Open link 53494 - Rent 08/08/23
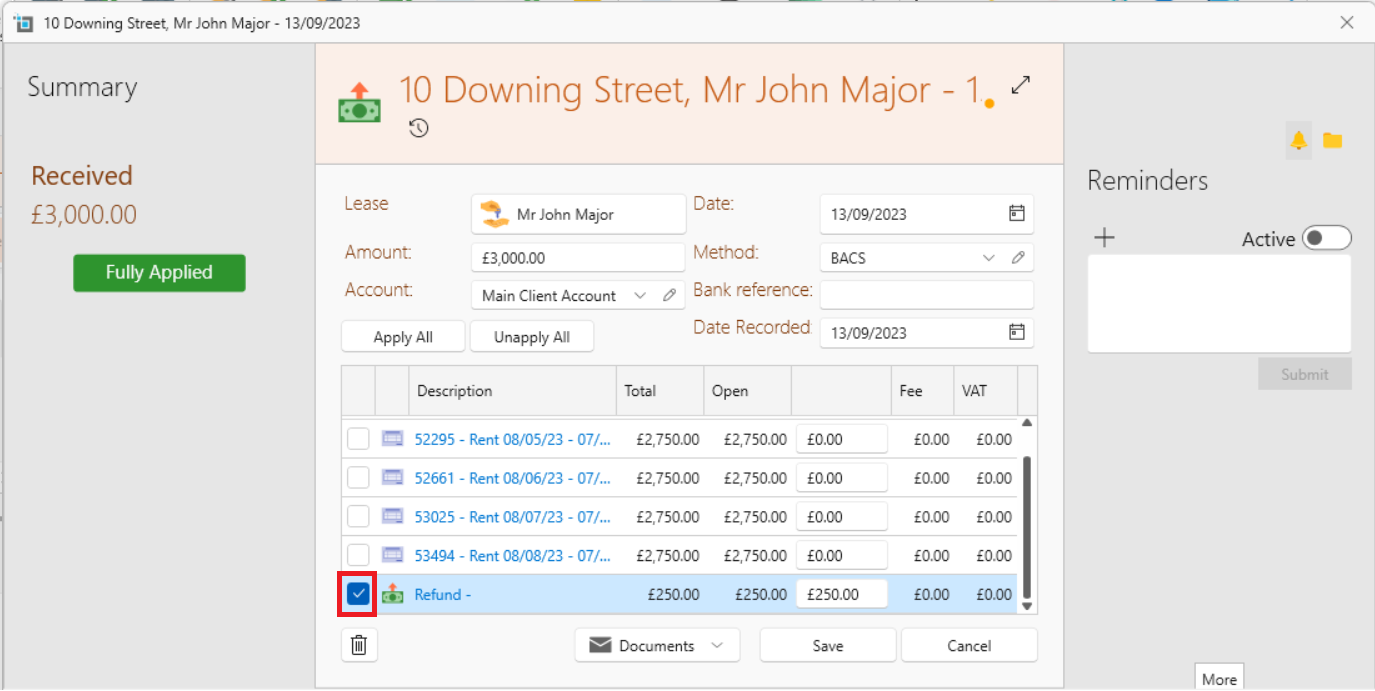 512,555
